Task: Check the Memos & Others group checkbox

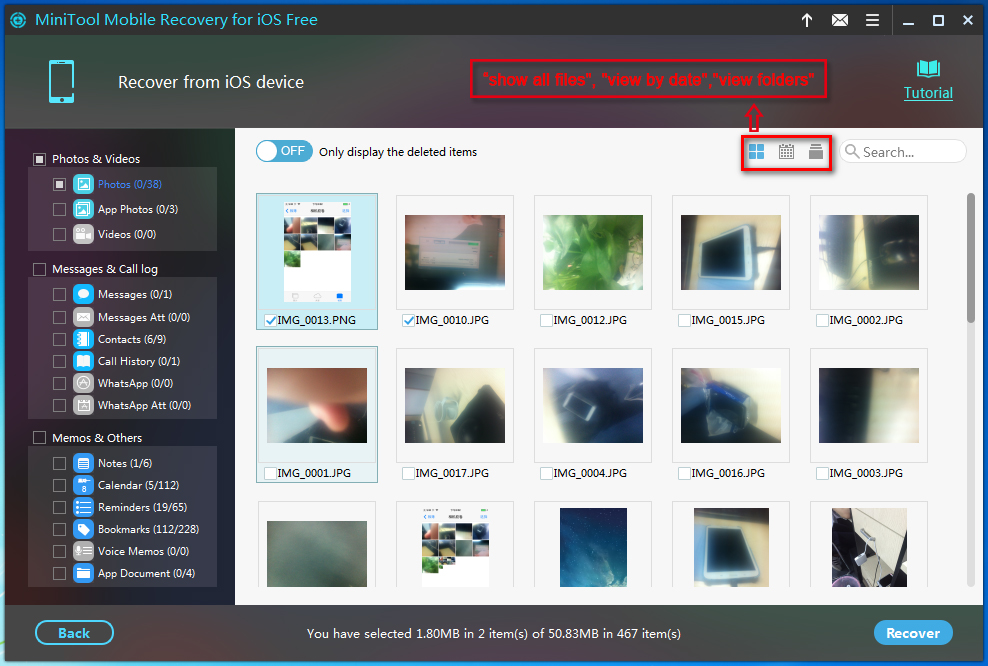Action: (39, 438)
